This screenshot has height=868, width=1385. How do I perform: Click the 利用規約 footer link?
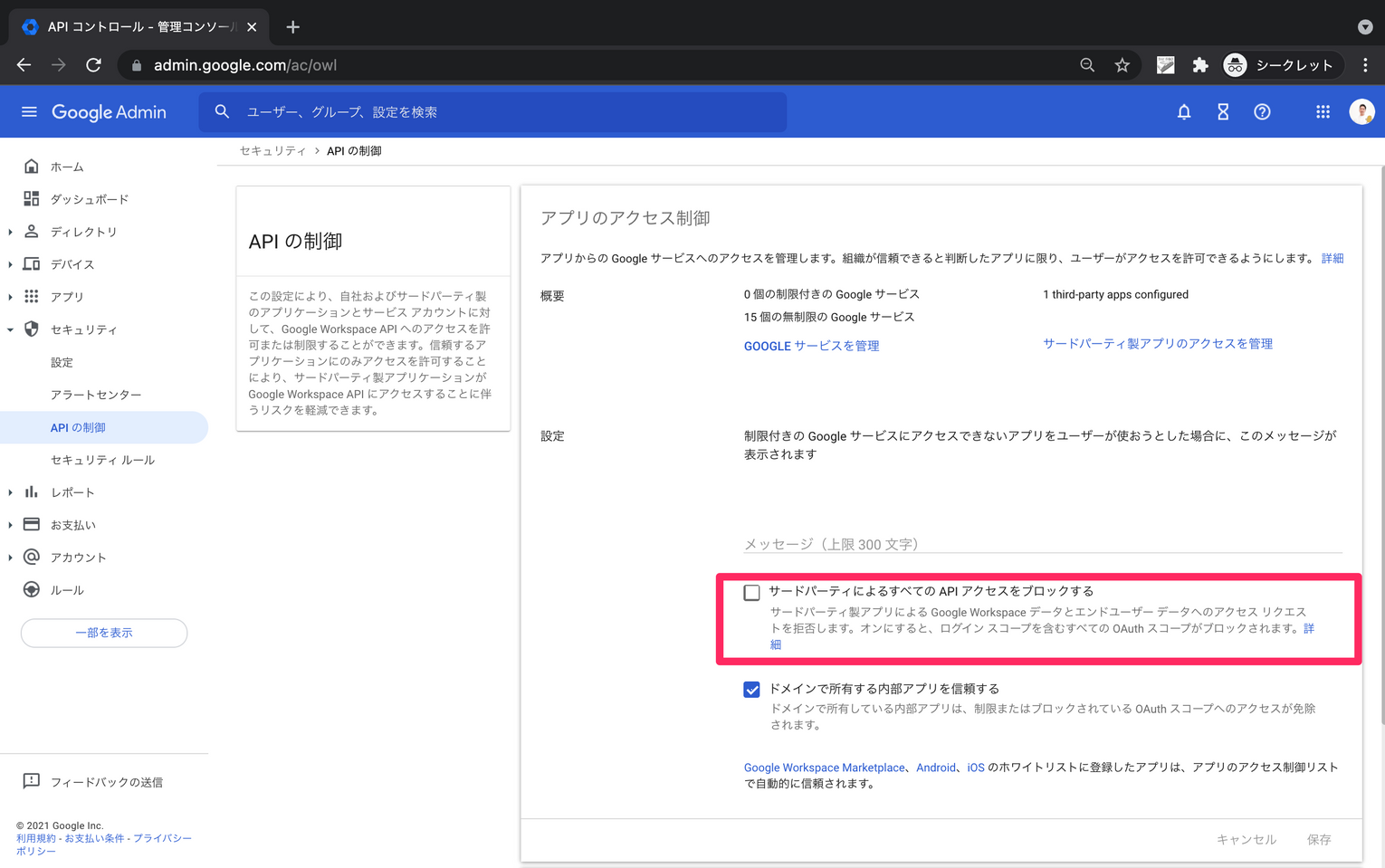[35, 838]
